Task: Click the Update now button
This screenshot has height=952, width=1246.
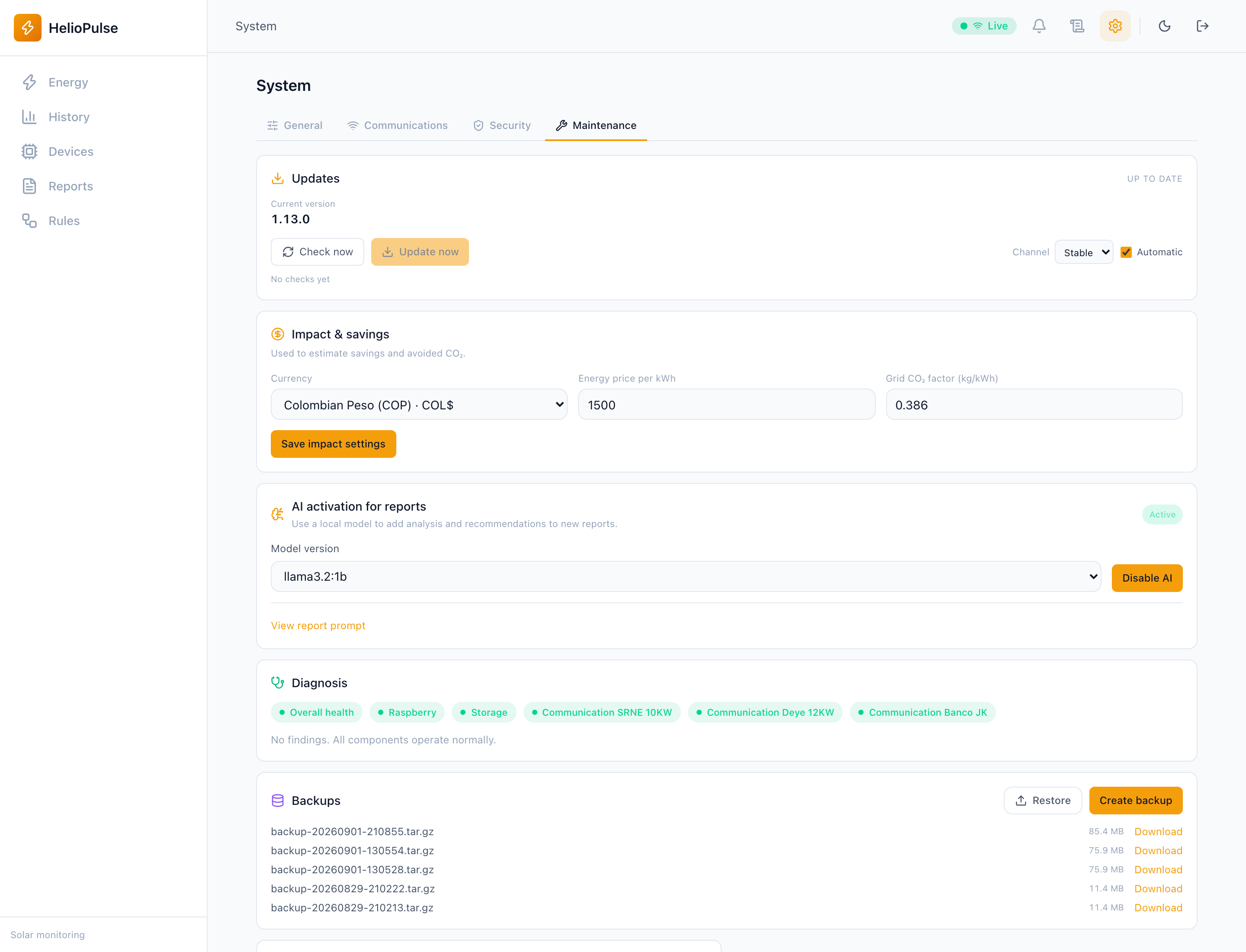Action: tap(420, 251)
